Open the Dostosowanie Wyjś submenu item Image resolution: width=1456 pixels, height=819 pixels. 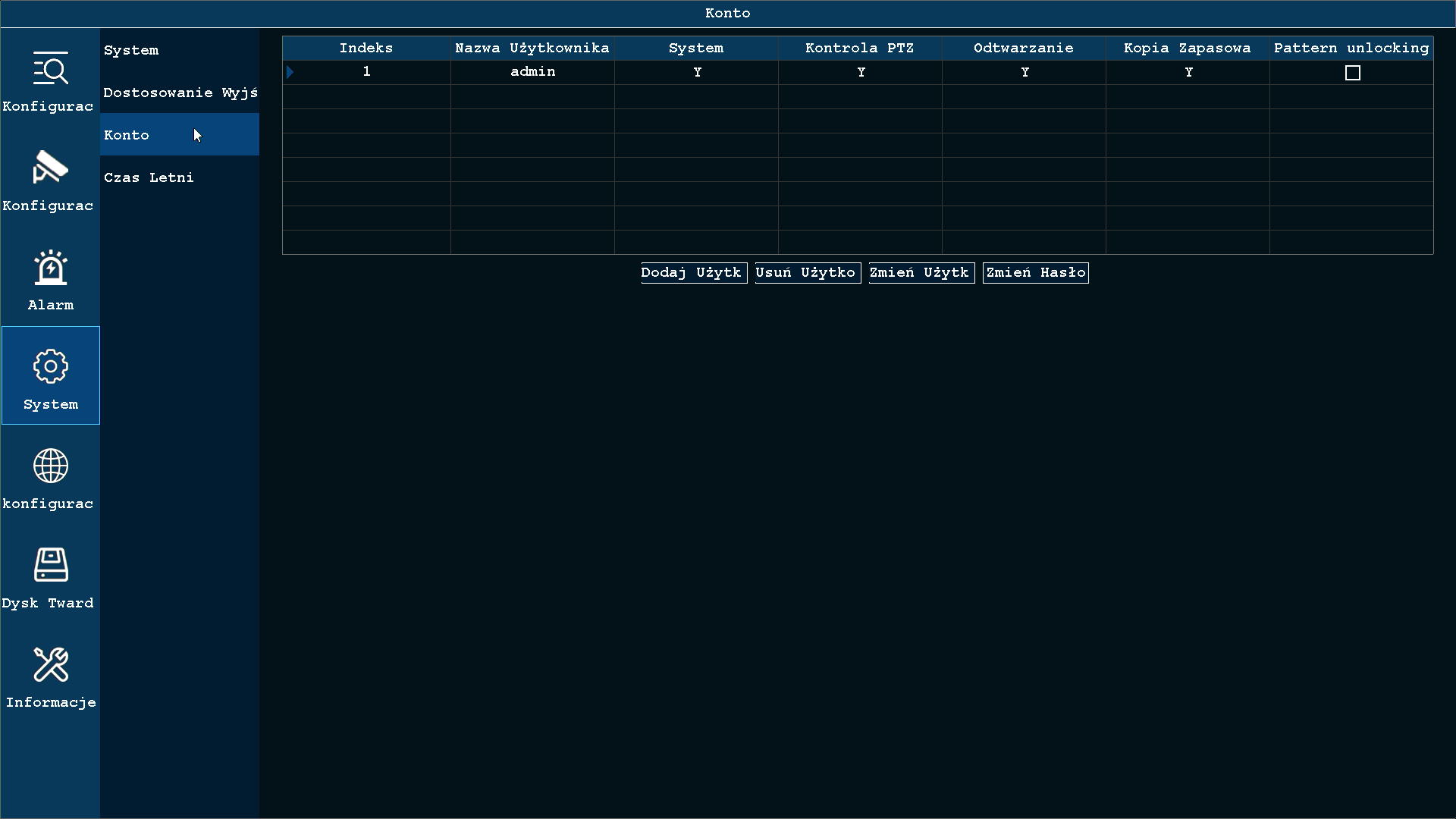pyautogui.click(x=180, y=93)
